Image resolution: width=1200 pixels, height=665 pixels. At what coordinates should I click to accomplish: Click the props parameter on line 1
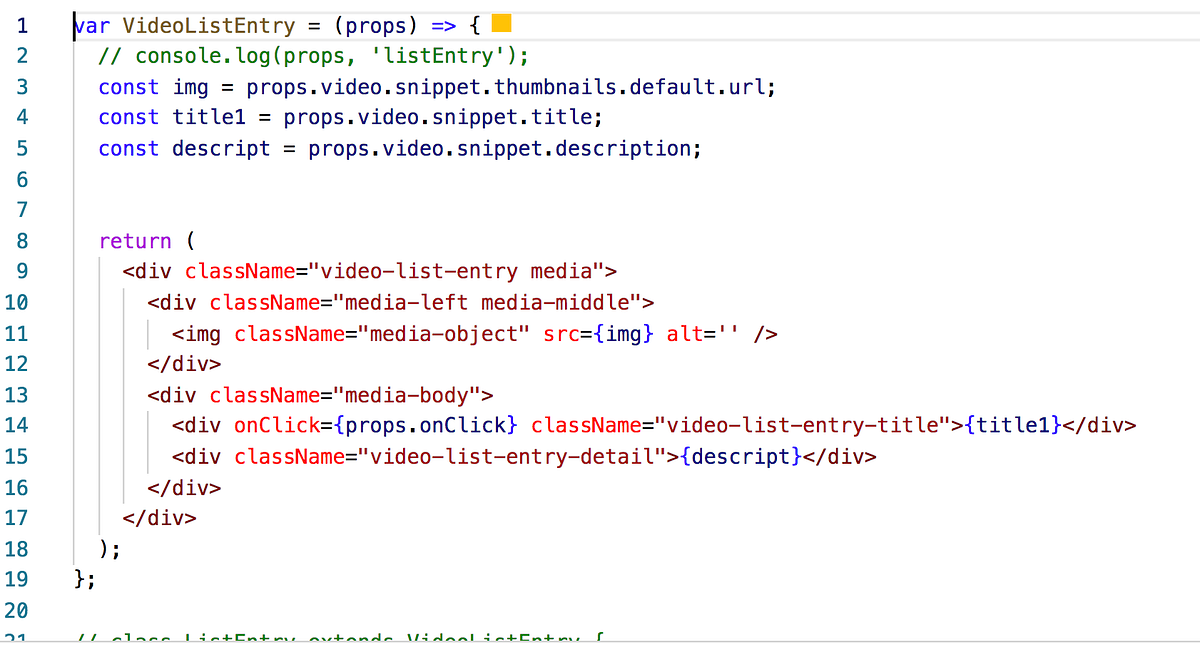pos(376,25)
